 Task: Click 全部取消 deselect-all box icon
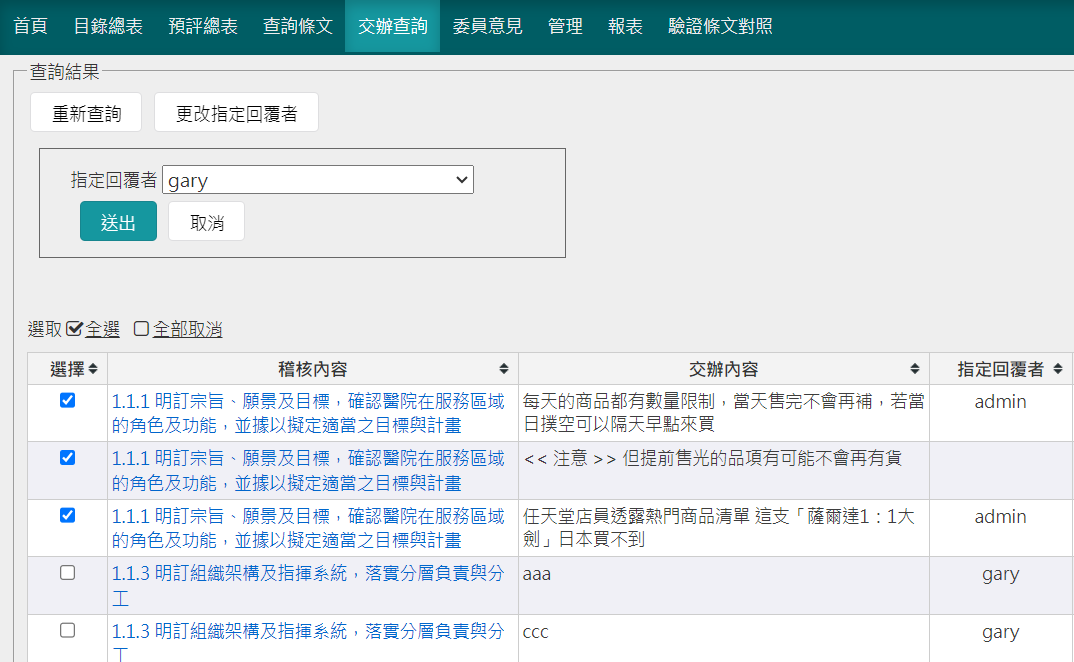click(142, 329)
